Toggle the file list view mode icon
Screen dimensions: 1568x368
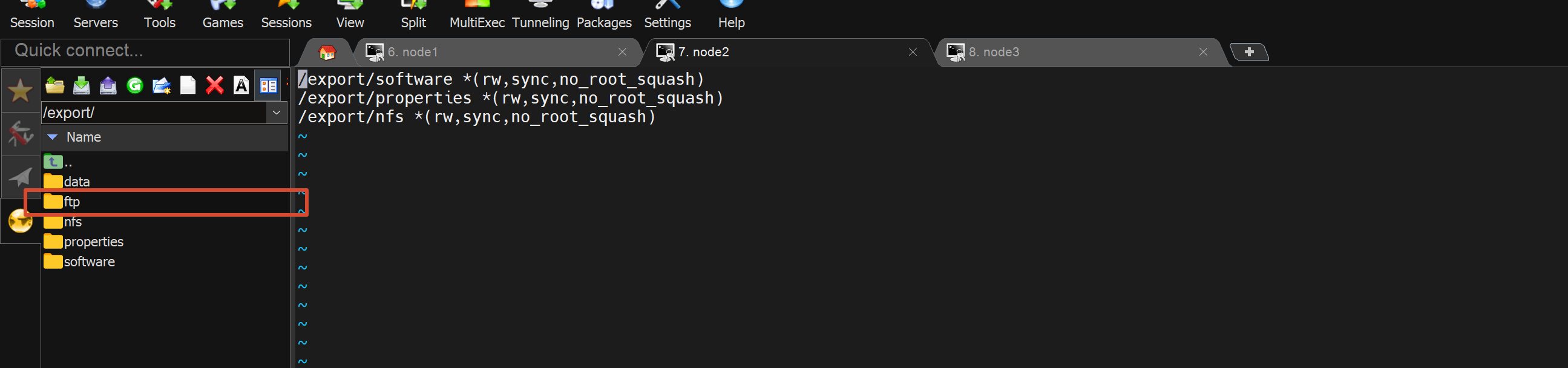coord(269,85)
